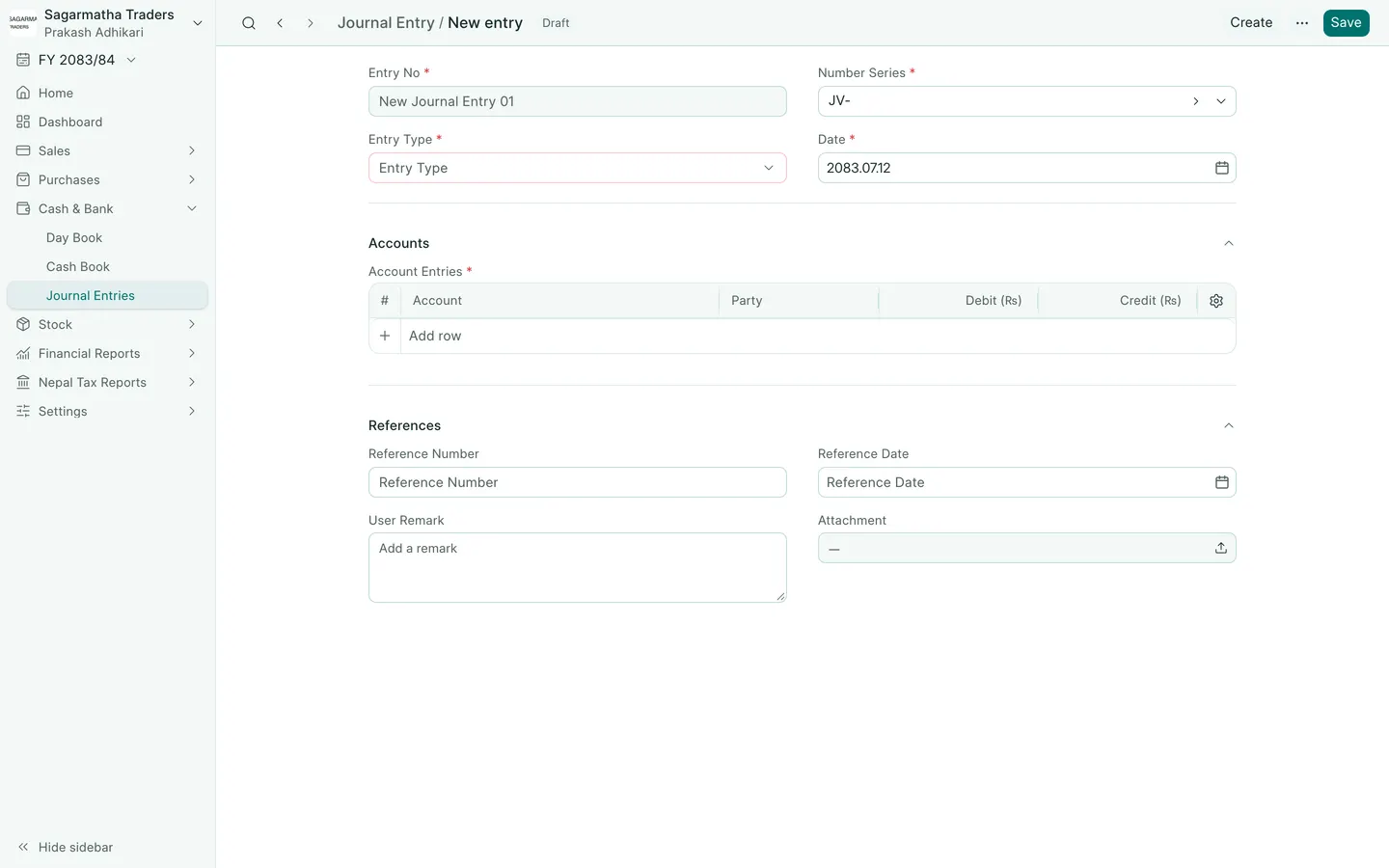The image size is (1389, 868).
Task: Click the Home icon in sidebar
Action: pos(23,93)
